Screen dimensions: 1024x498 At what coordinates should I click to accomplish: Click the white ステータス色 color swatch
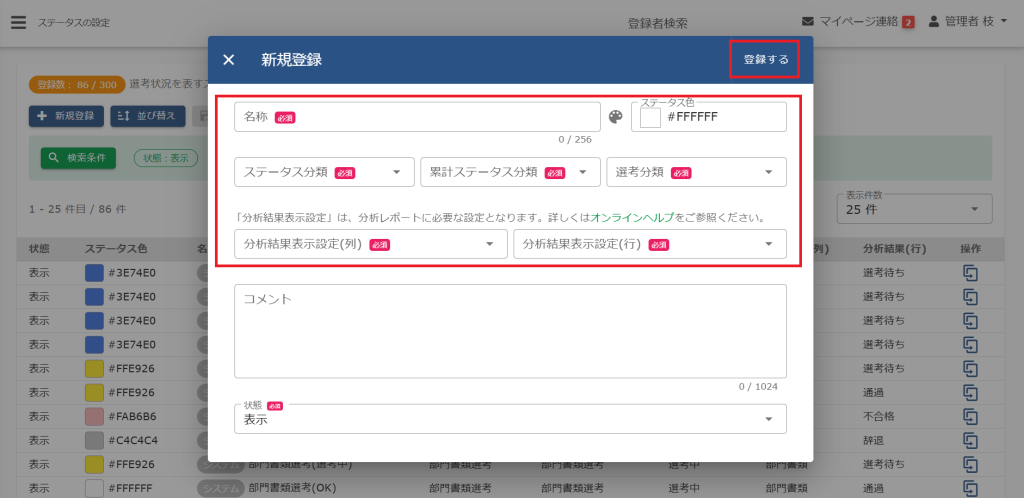click(x=651, y=118)
